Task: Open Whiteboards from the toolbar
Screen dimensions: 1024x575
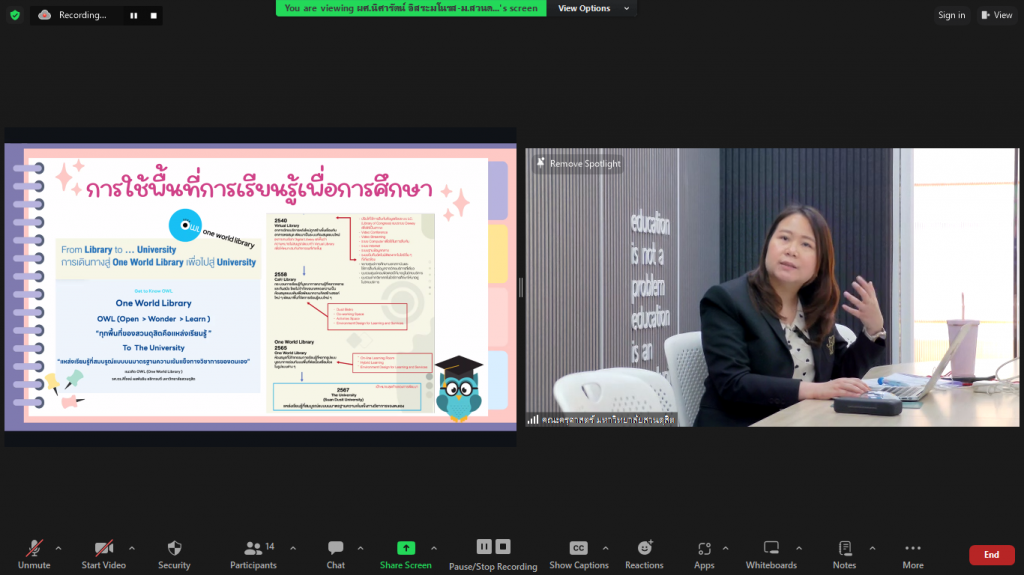Action: [x=771, y=549]
